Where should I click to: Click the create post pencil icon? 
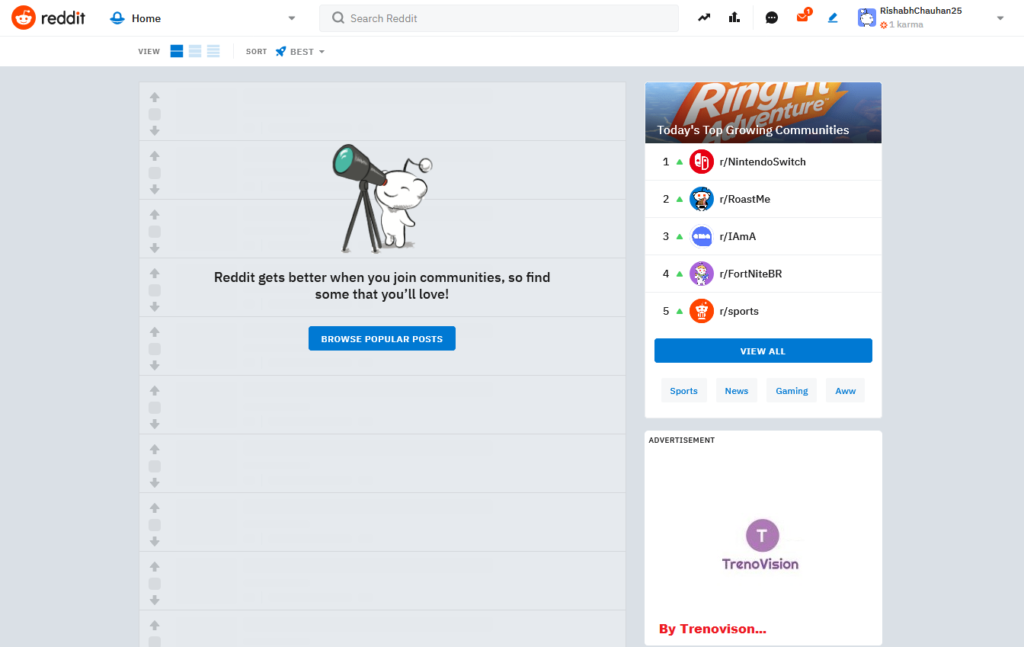click(x=833, y=18)
